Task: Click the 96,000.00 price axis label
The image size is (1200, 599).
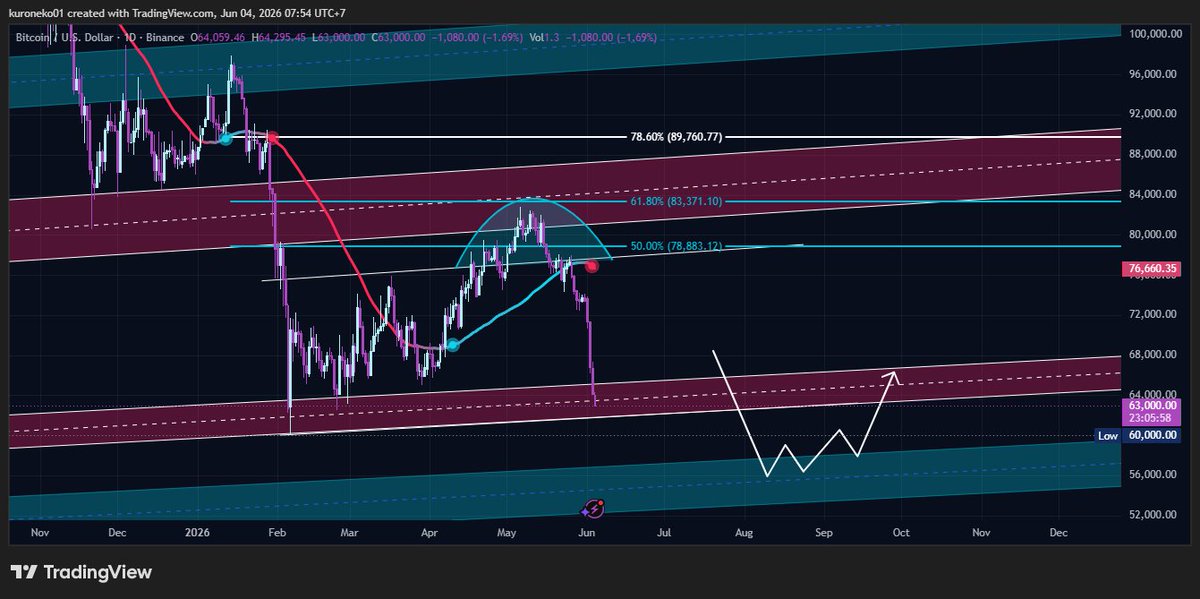Action: point(1153,74)
